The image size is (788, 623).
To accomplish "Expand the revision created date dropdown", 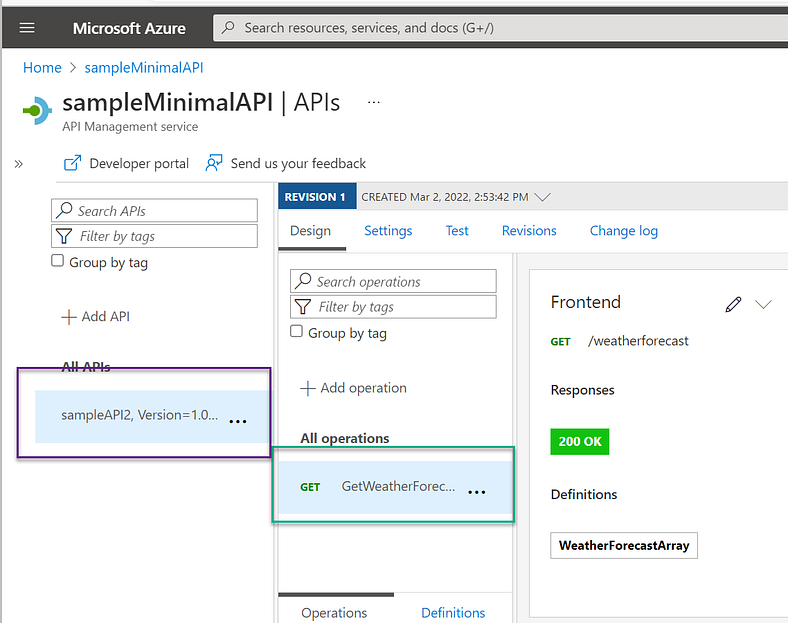I will coord(542,197).
